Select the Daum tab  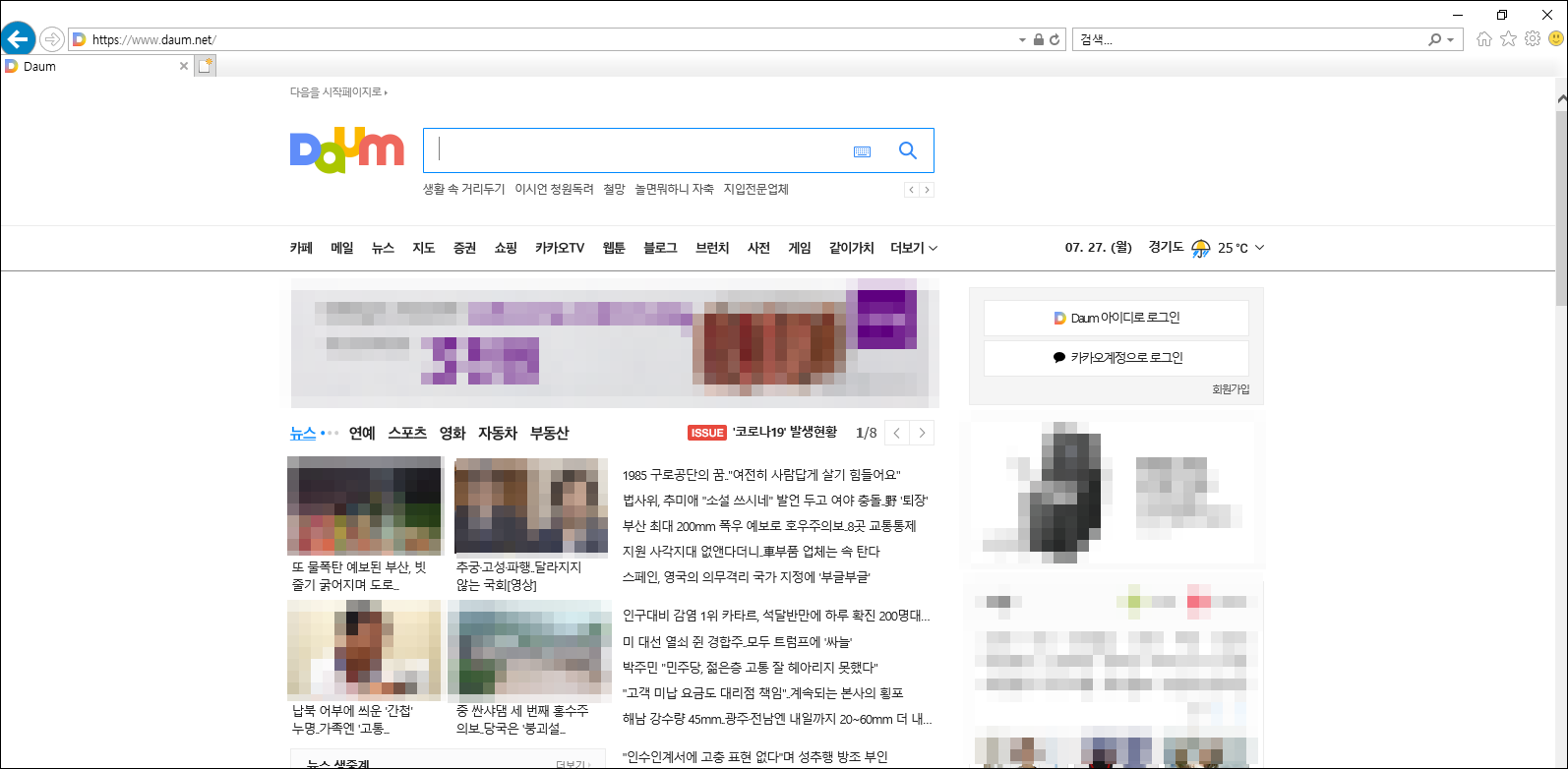(x=95, y=66)
